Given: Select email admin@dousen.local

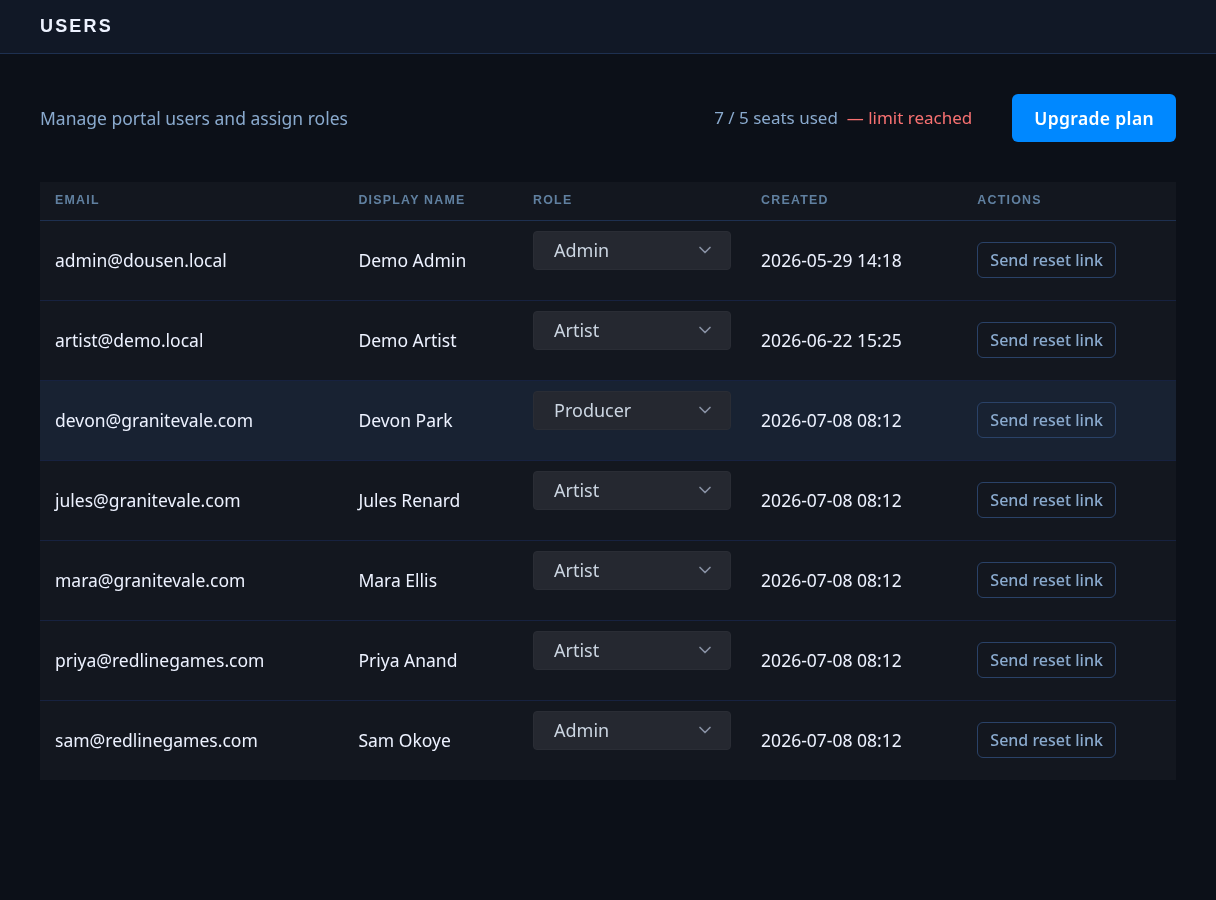Looking at the screenshot, I should coord(141,260).
